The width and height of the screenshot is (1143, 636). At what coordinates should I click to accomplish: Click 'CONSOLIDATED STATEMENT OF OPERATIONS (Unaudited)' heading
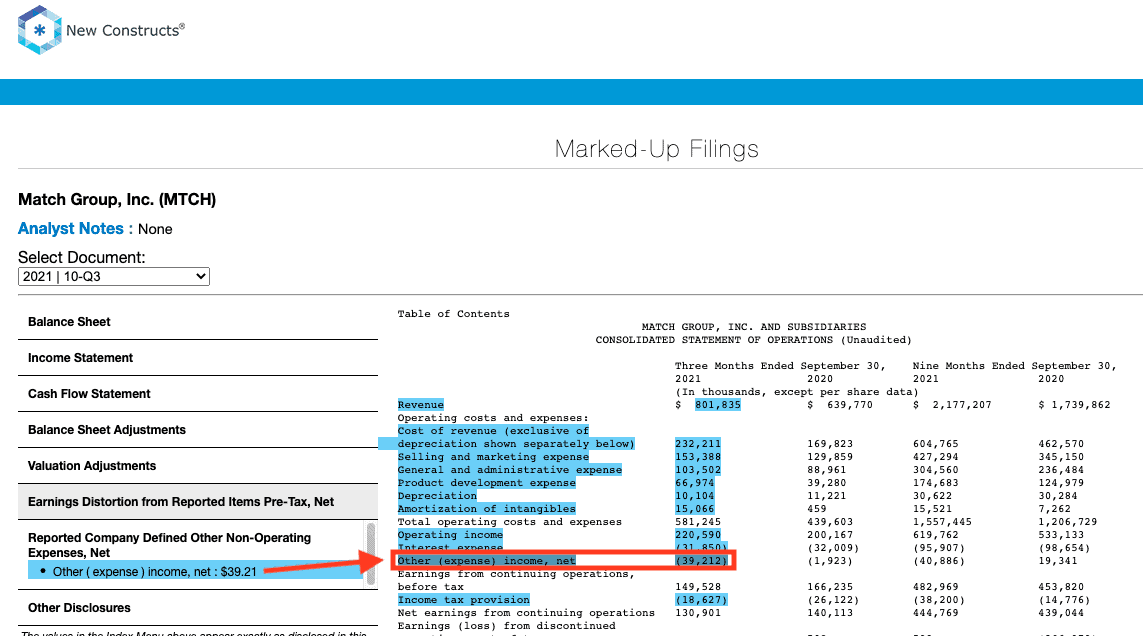(x=754, y=340)
